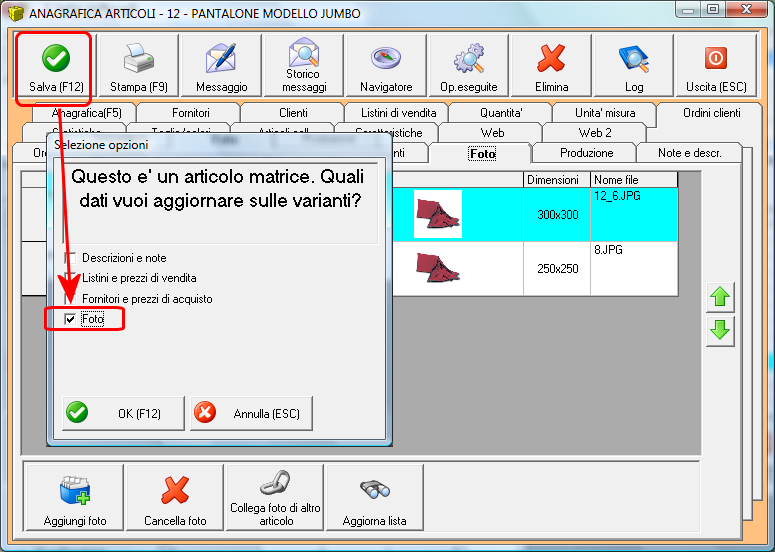
Task: Maximize the Anagrafica Articoli window
Action: (713, 9)
